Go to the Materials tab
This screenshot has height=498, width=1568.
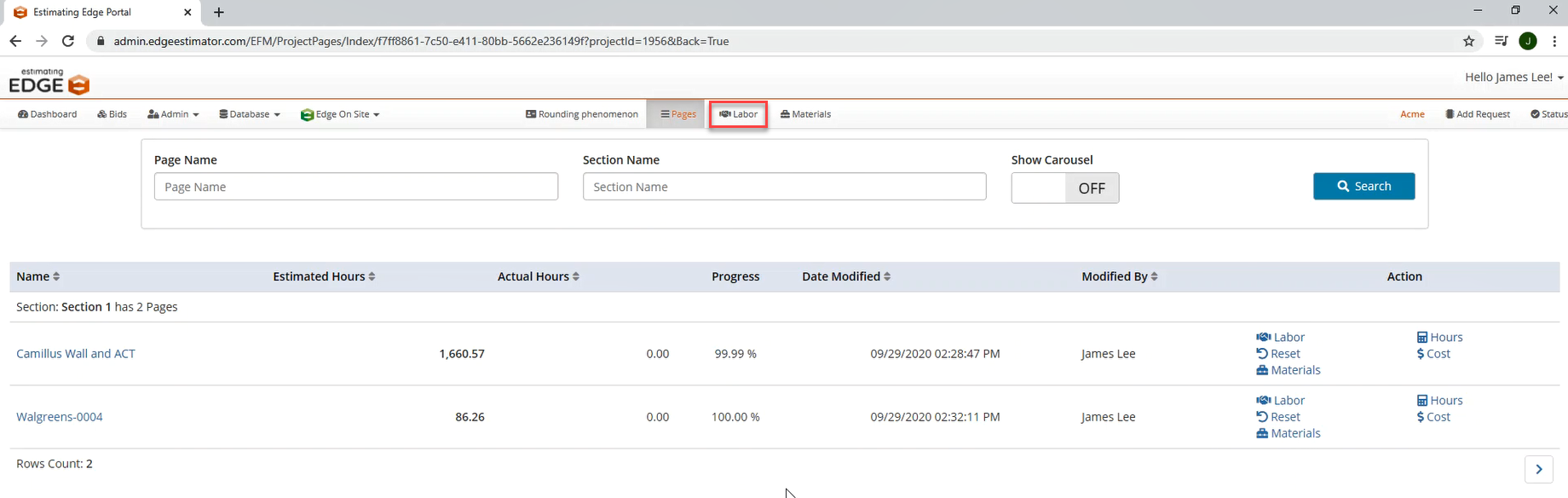pyautogui.click(x=805, y=114)
